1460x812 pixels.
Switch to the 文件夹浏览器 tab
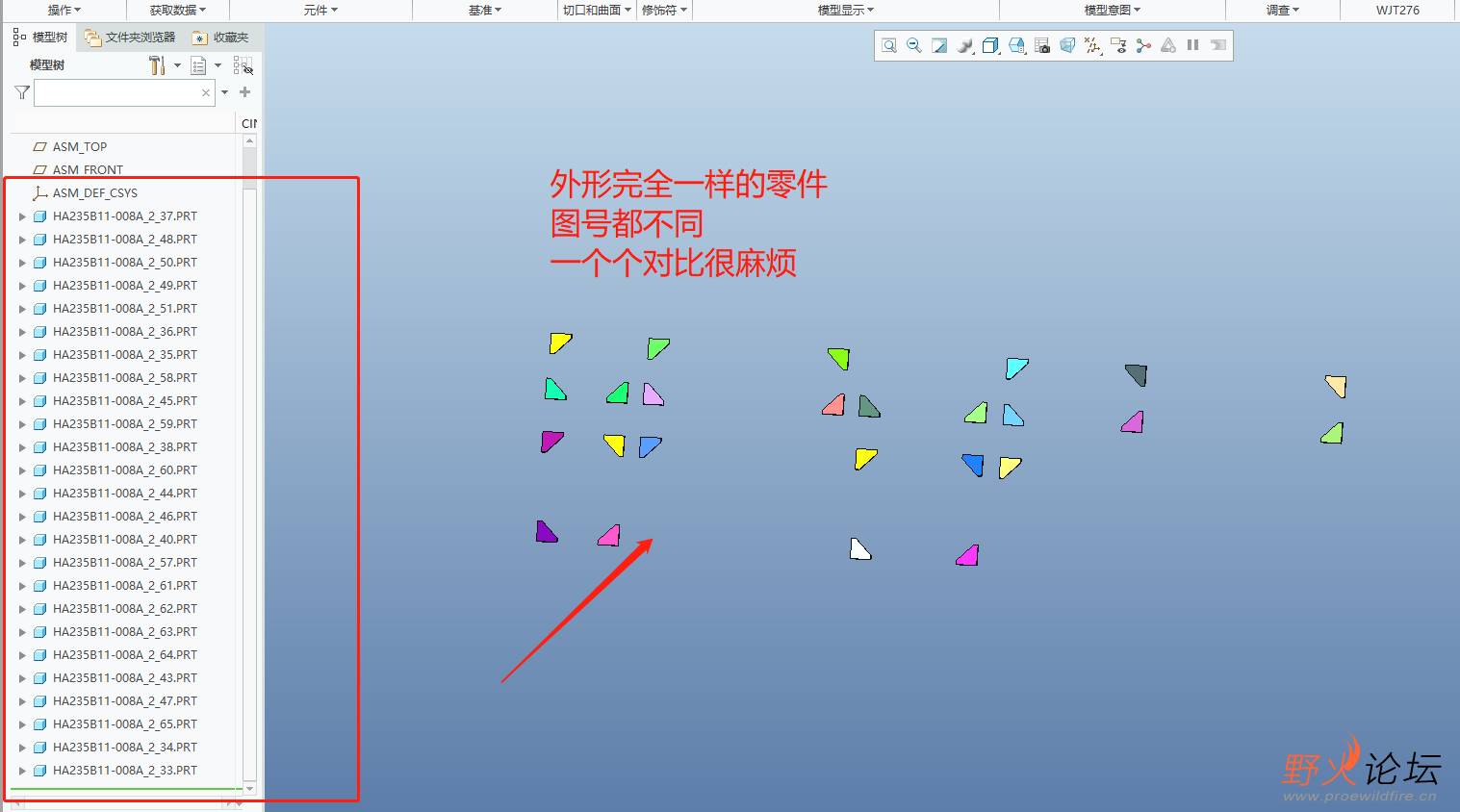point(130,37)
